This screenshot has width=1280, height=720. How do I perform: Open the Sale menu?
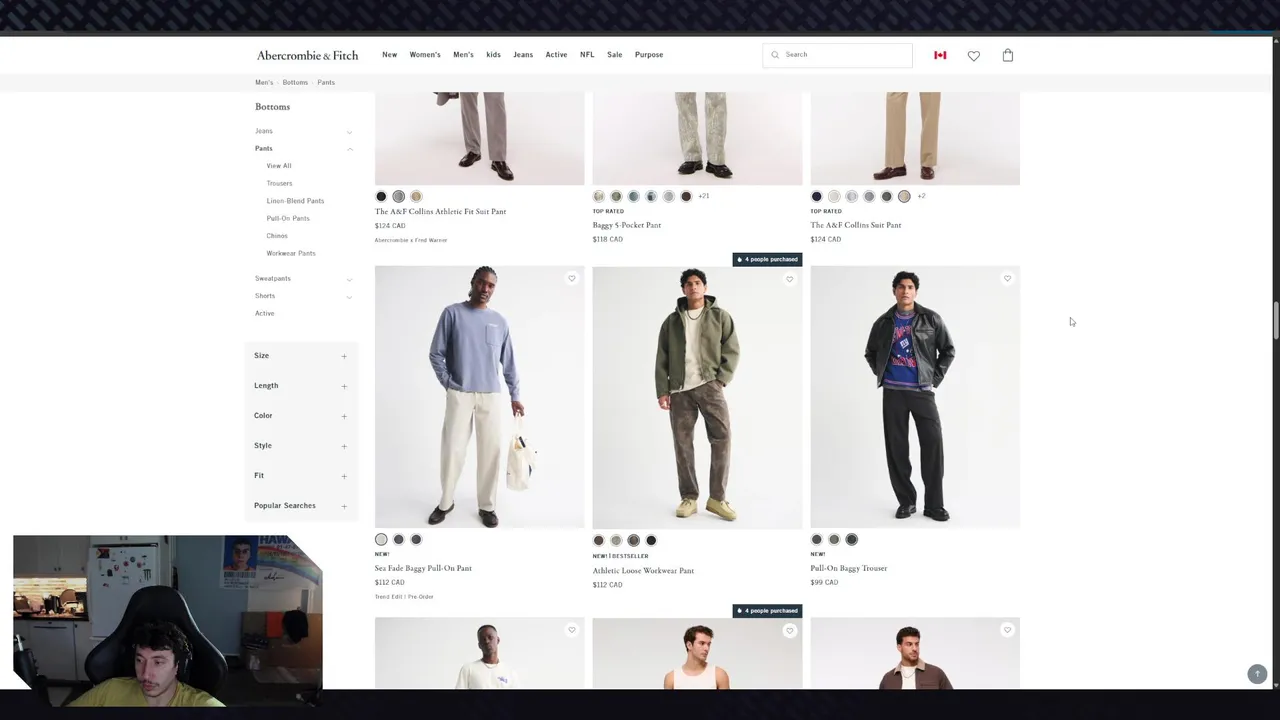[614, 55]
